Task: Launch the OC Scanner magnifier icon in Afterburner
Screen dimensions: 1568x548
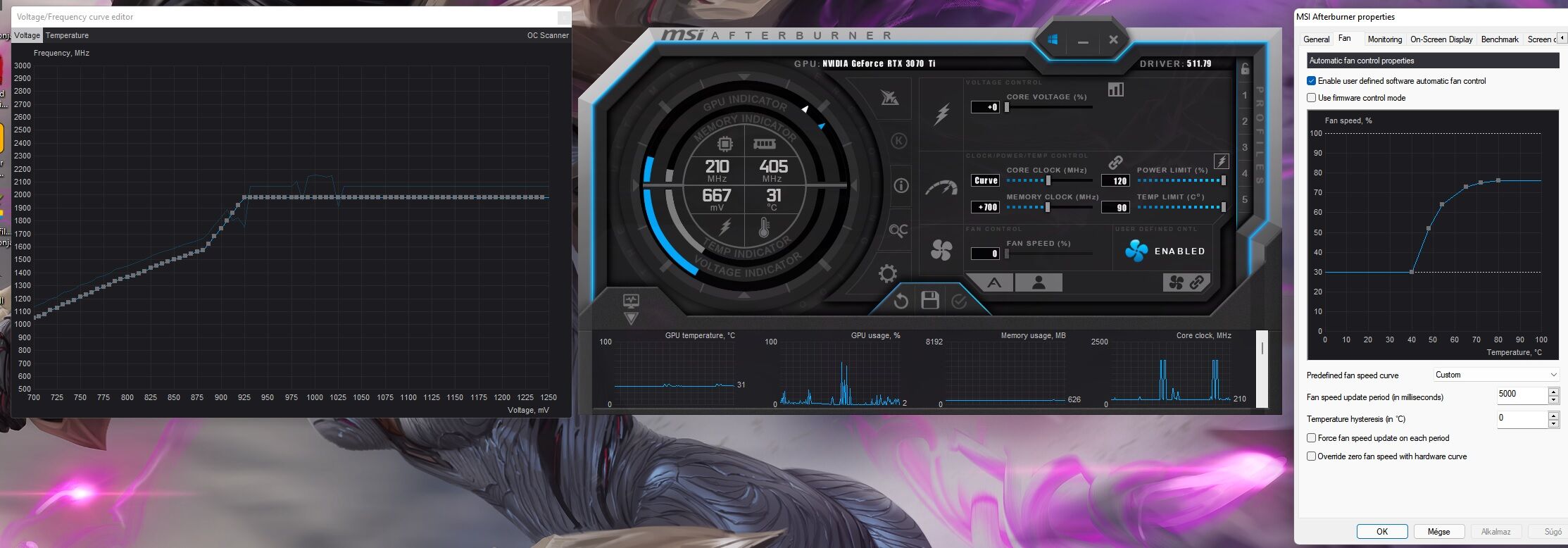Action: [x=898, y=230]
